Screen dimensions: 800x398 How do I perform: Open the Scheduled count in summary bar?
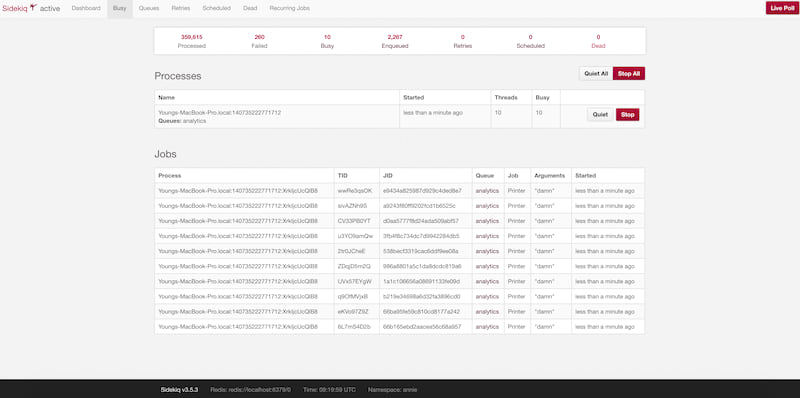[x=530, y=41]
